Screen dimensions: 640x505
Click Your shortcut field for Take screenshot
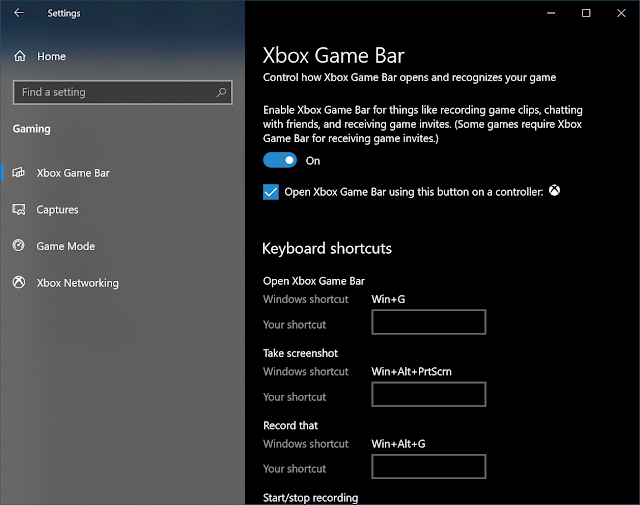[x=429, y=394]
